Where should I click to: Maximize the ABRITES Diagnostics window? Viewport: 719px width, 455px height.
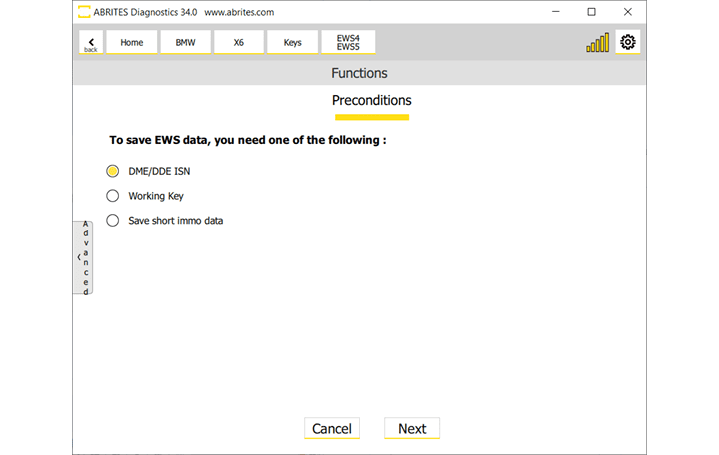tap(591, 12)
